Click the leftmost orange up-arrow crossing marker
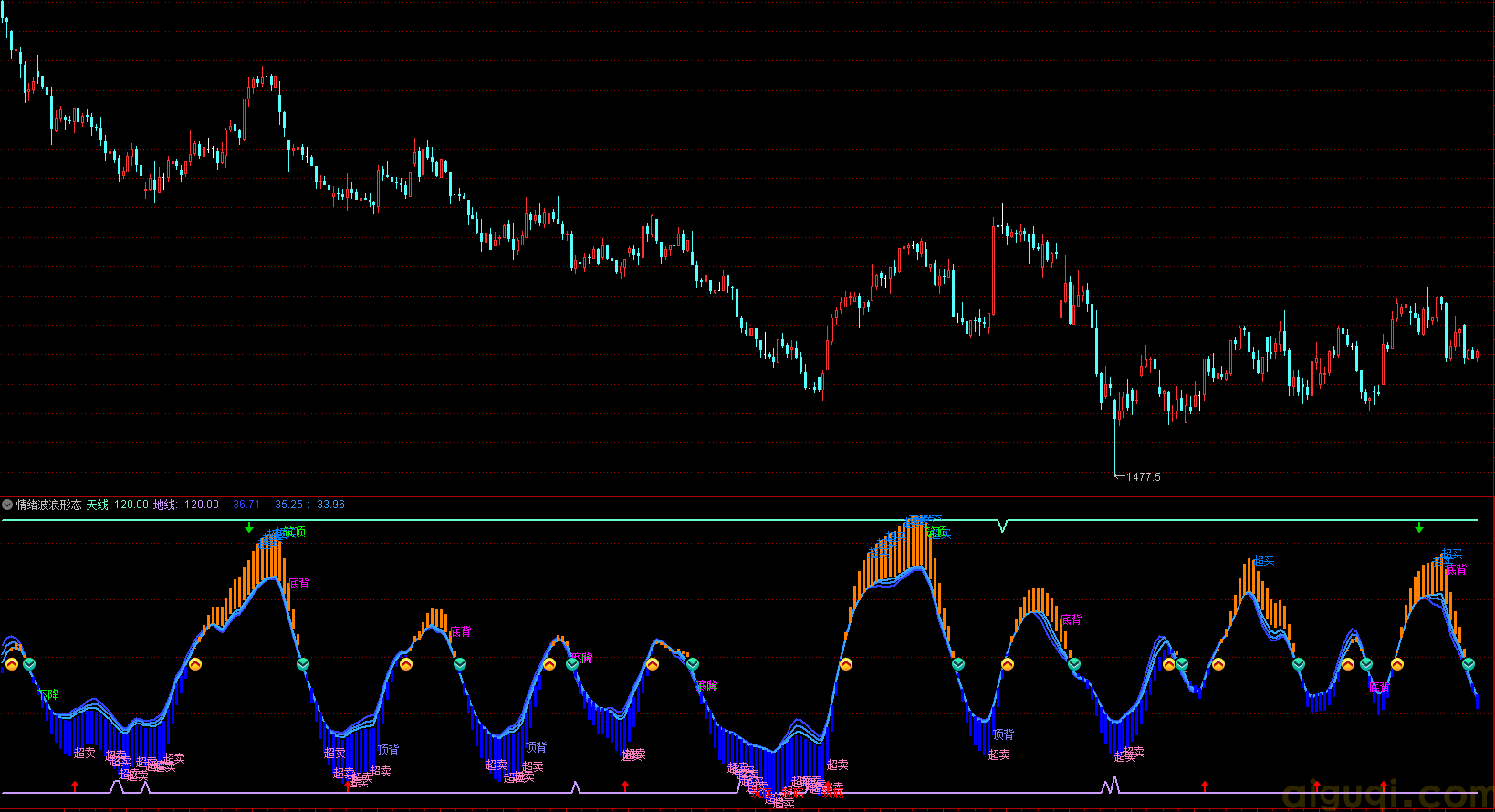 12,664
